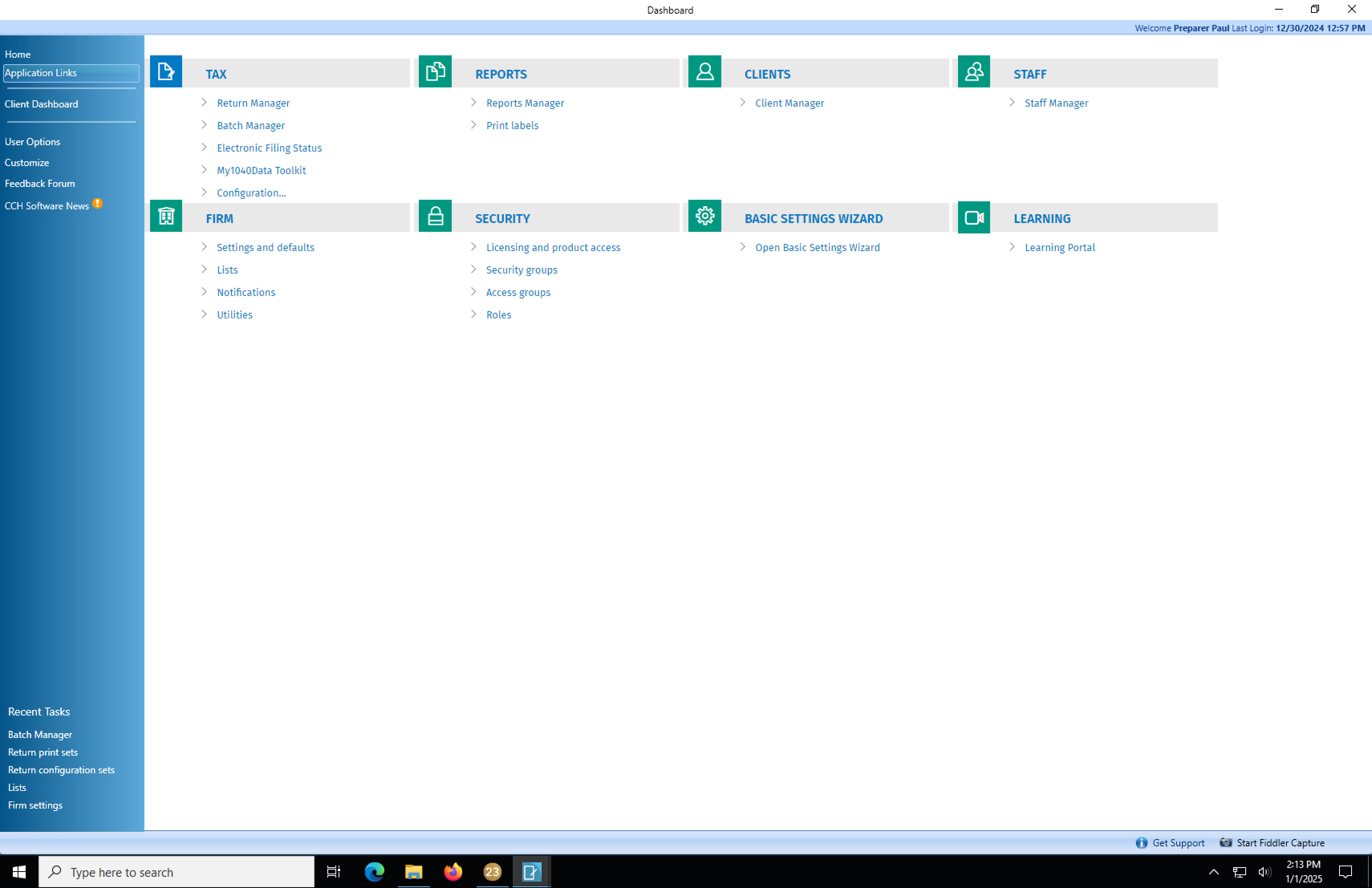Click the SECURITY padlock icon

coord(434,216)
